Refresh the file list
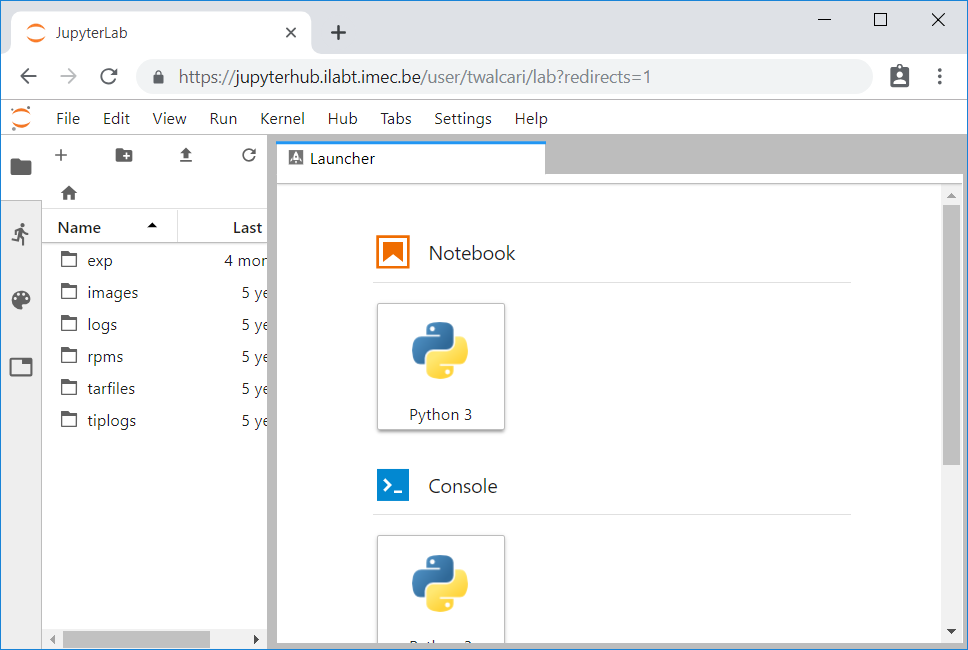Image resolution: width=968 pixels, height=650 pixels. pos(249,155)
